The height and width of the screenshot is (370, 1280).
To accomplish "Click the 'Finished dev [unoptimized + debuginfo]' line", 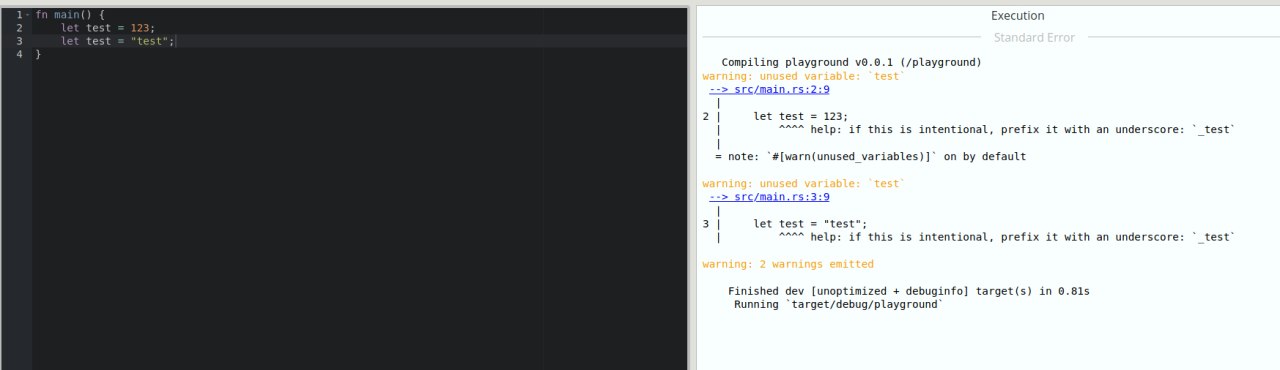I will click(x=908, y=292).
